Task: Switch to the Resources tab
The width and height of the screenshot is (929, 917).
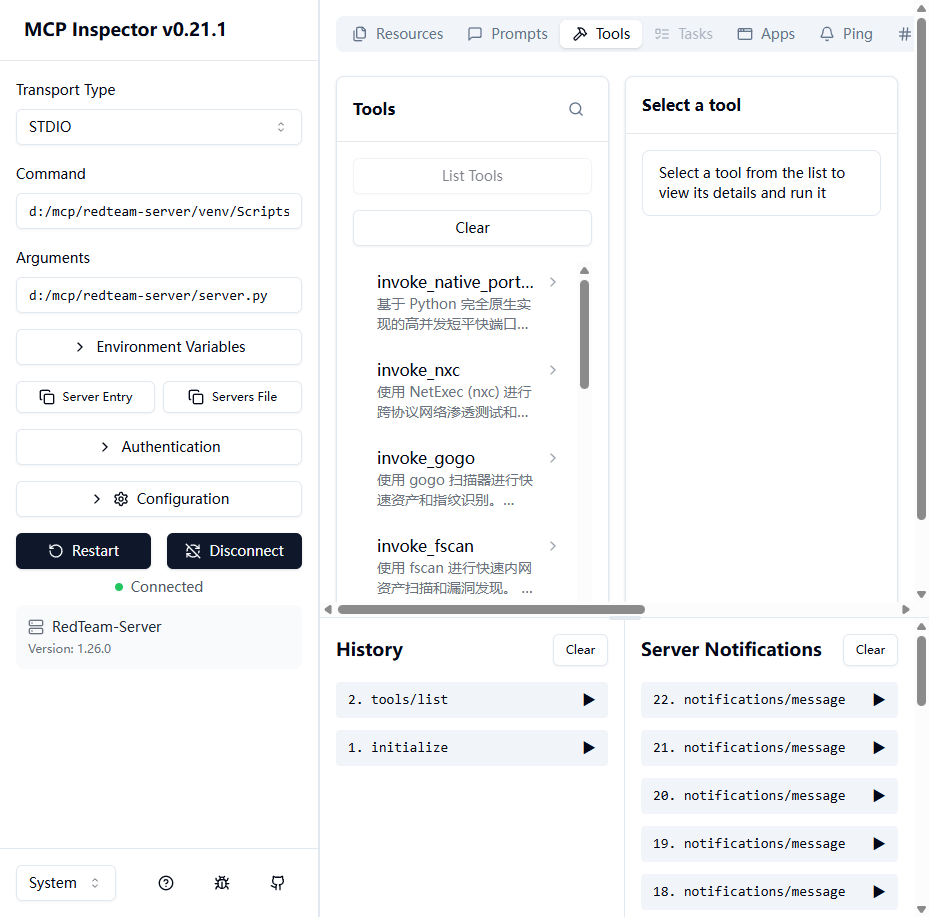Action: pyautogui.click(x=397, y=33)
